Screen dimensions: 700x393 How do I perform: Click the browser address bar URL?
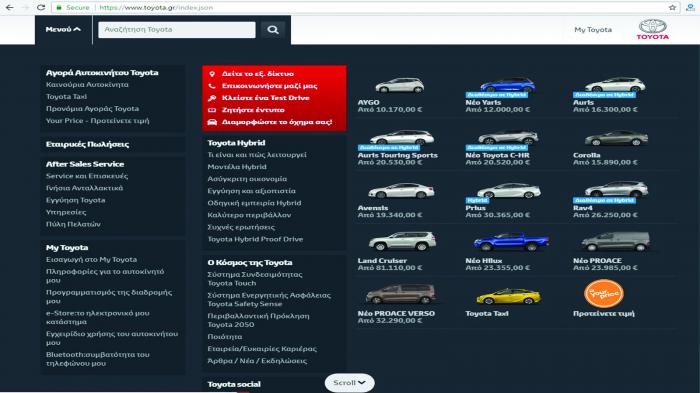point(156,8)
